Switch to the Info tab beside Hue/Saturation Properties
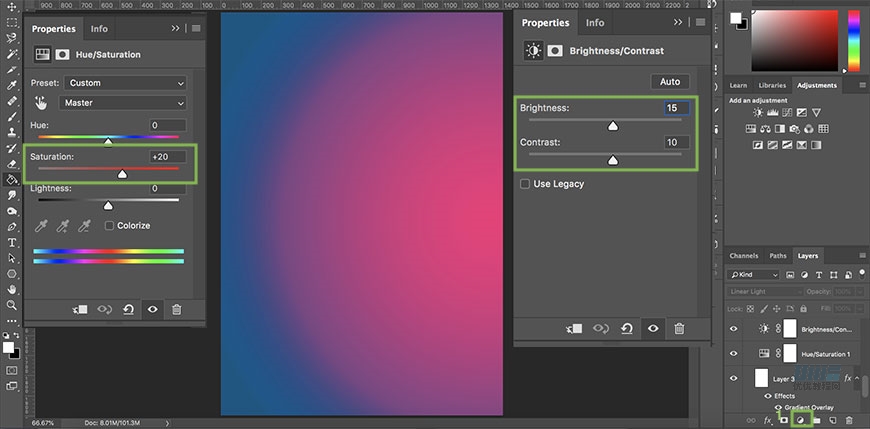The height and width of the screenshot is (429, 870). [100, 29]
